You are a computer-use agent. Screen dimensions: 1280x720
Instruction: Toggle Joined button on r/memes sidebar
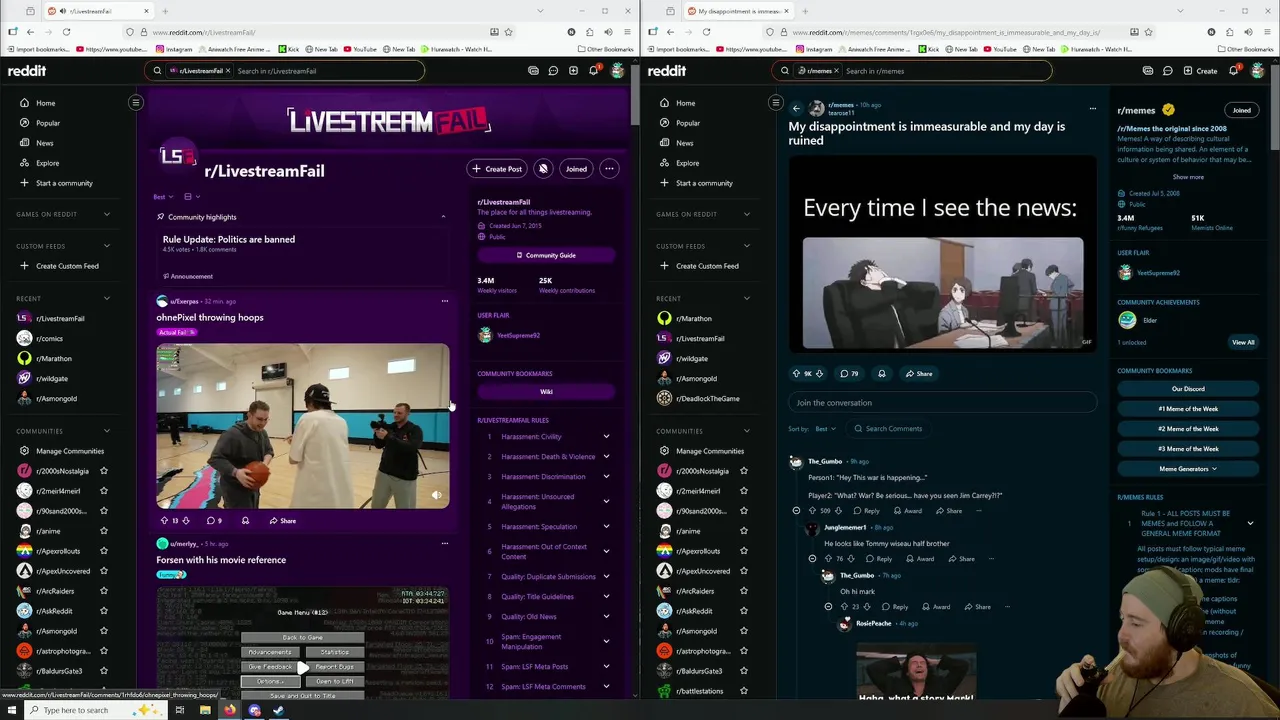1241,110
